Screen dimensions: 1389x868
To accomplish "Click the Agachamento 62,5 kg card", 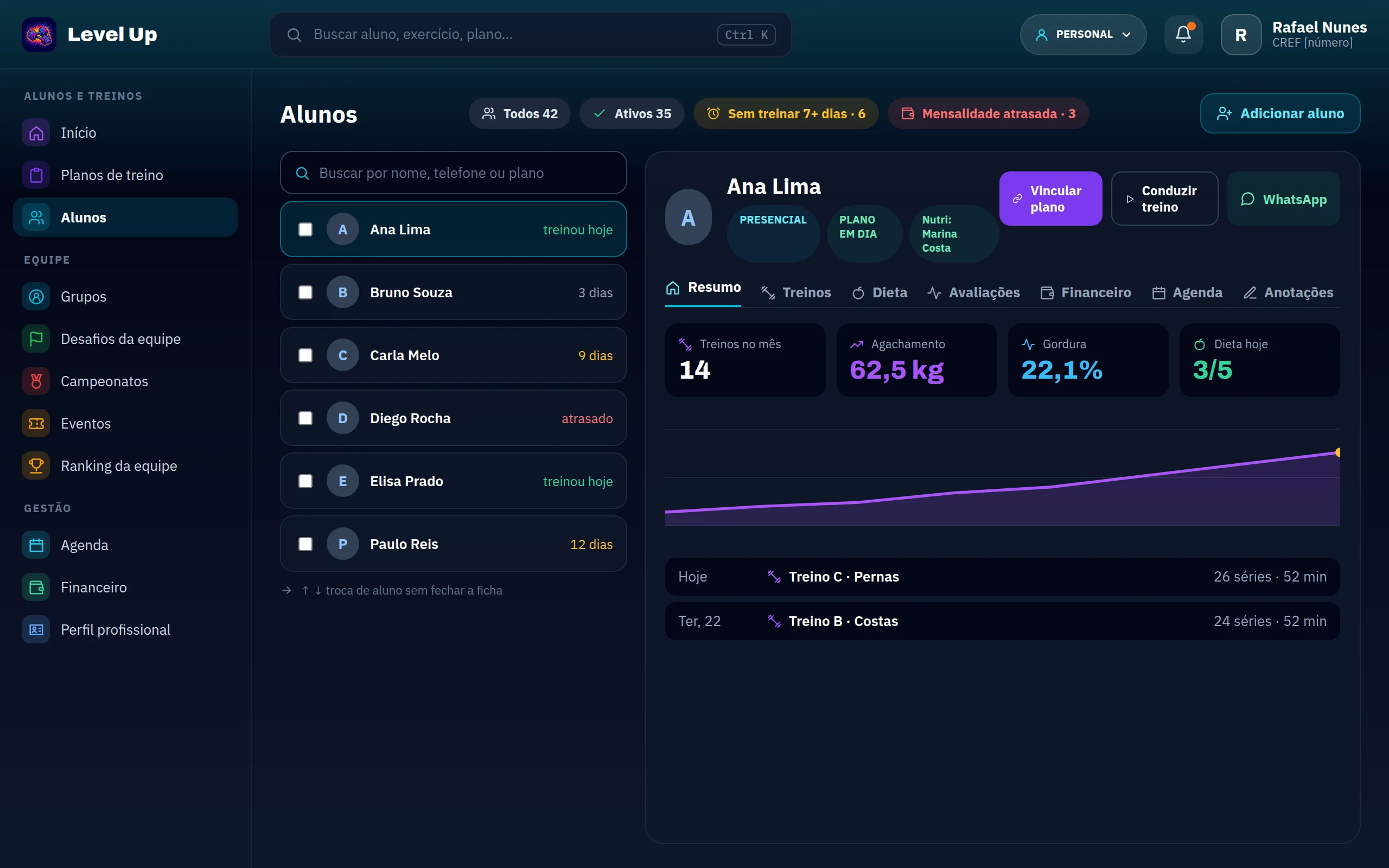I will point(916,360).
